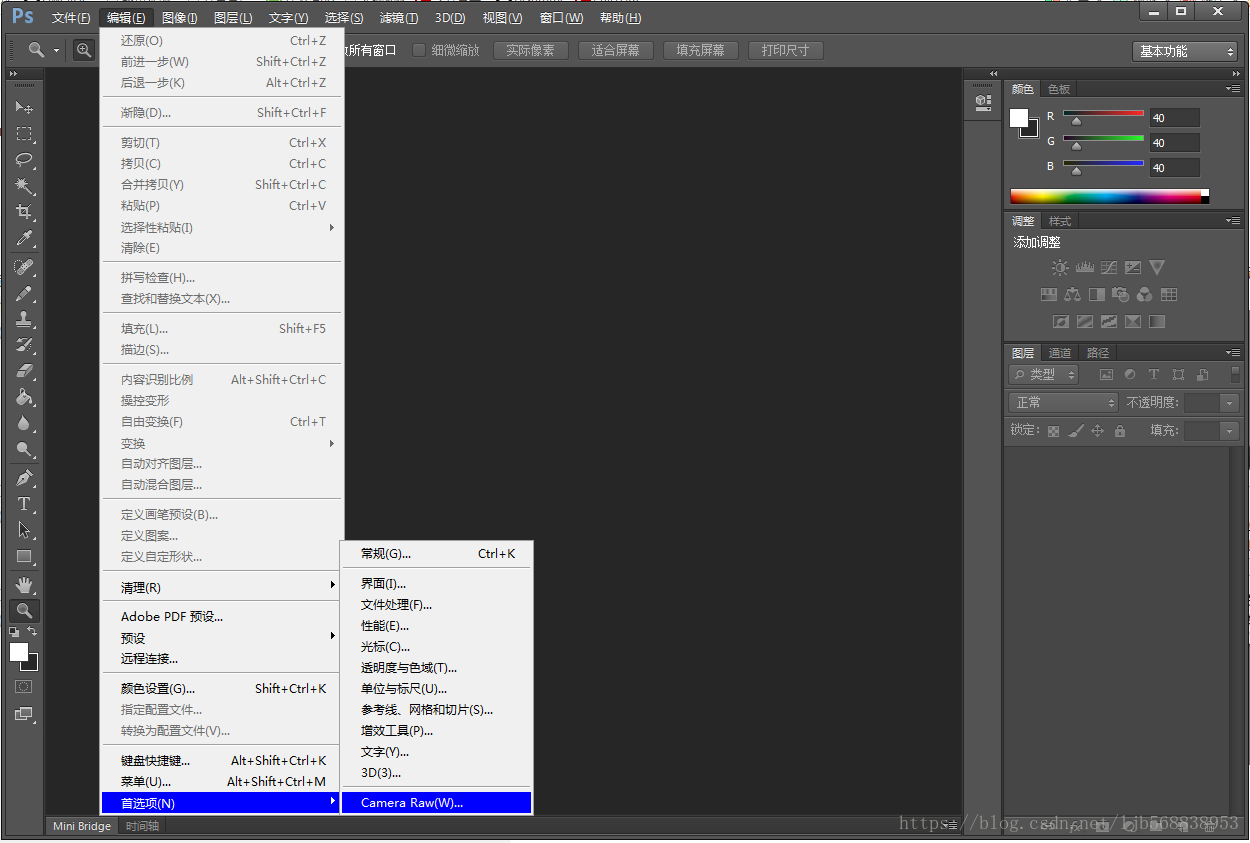Select the History Brush tool

(24, 345)
